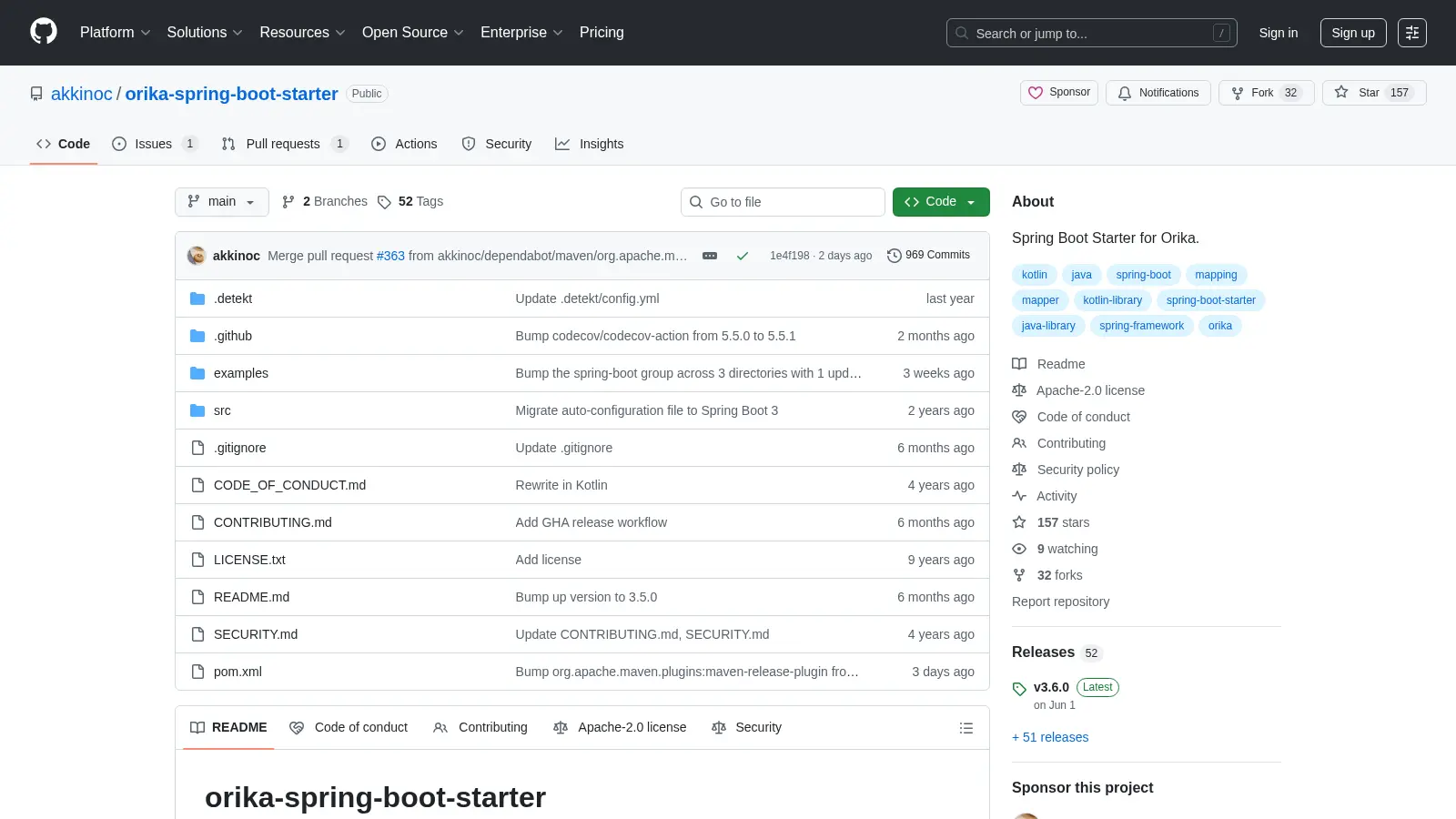Screen dimensions: 1456x819
Task: Open the command palette icon button
Action: point(1412,33)
